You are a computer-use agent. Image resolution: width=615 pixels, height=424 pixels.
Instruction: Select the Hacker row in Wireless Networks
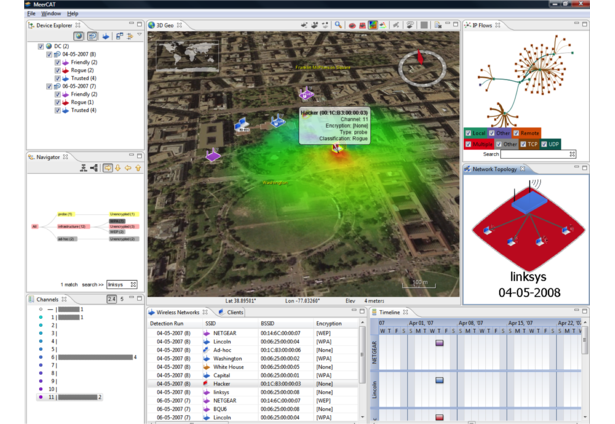pyautogui.click(x=253, y=384)
